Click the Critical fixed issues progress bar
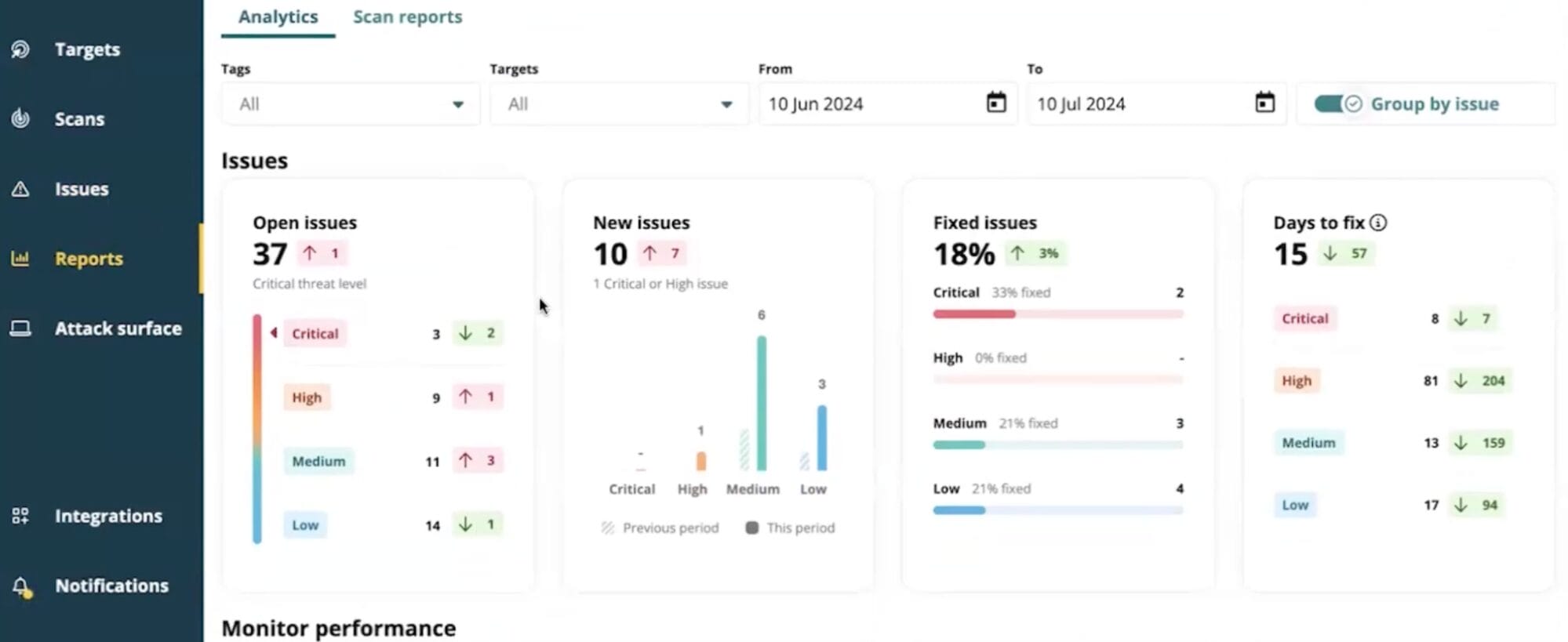This screenshot has height=642, width=1568. pyautogui.click(x=1057, y=314)
